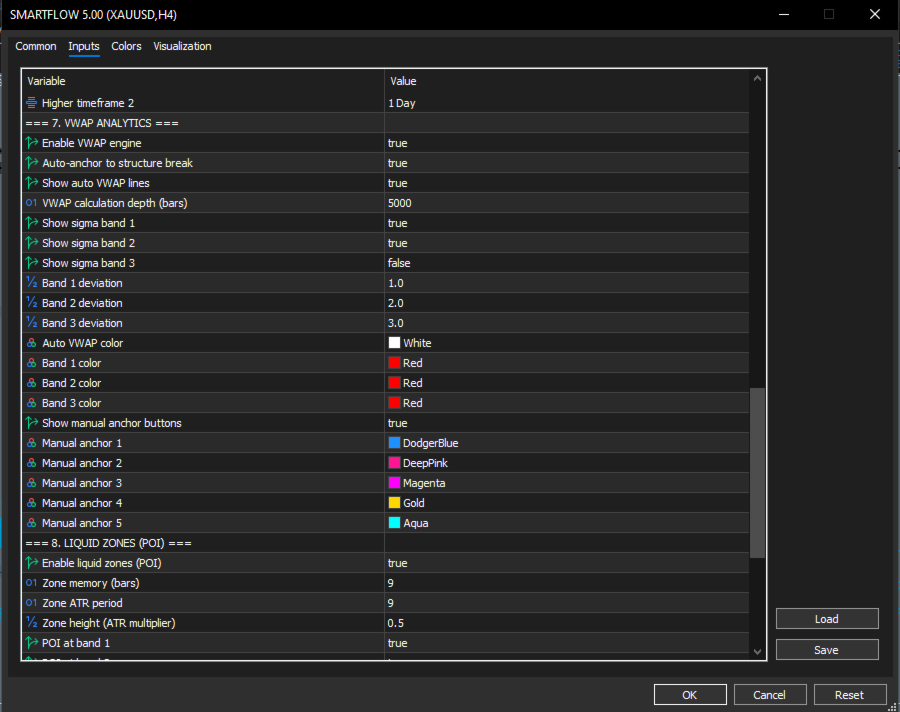Screen dimensions: 900x712
Task: Click the Save button
Action: (x=827, y=650)
